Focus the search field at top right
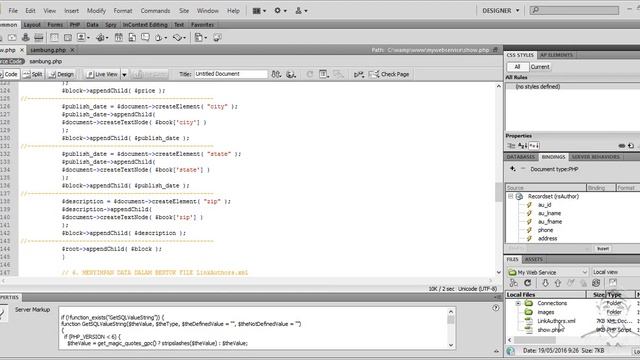 574,10
